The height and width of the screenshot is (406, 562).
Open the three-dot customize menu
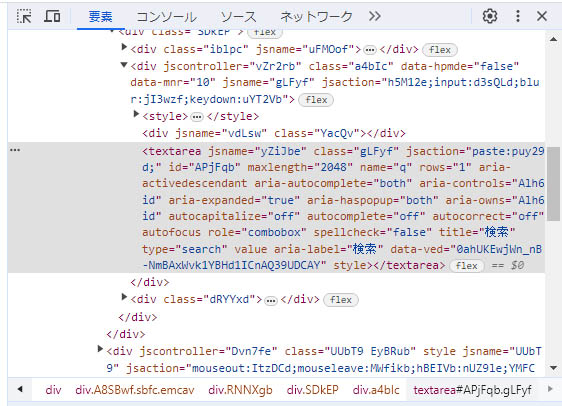(518, 16)
